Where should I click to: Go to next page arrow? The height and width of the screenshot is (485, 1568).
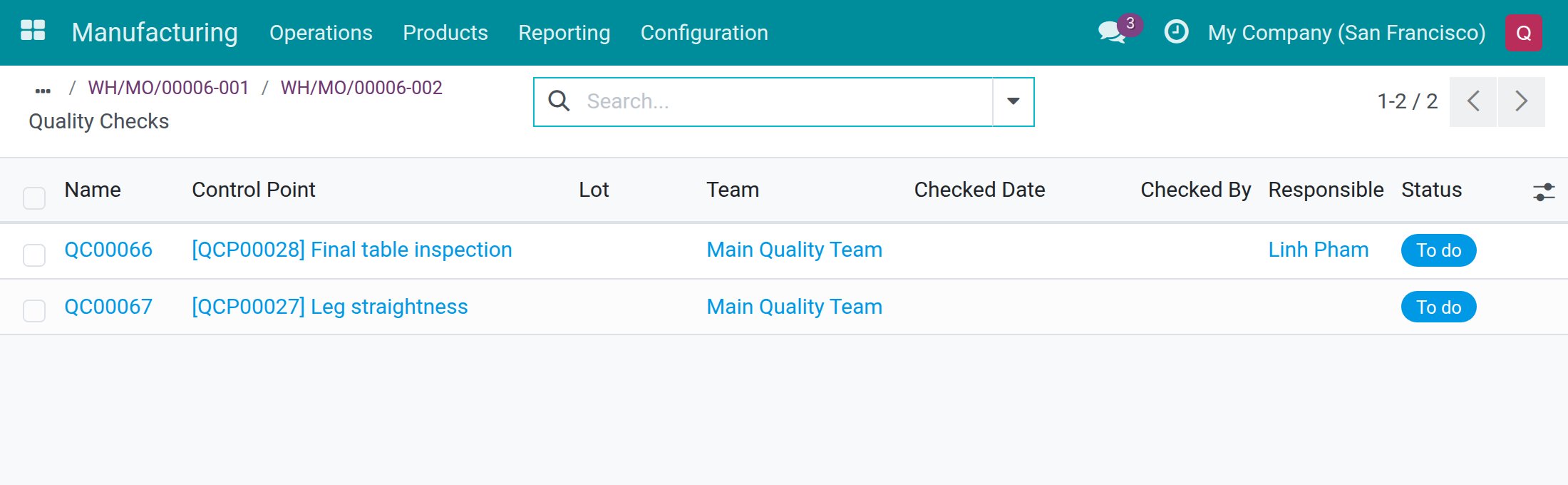click(x=1522, y=101)
